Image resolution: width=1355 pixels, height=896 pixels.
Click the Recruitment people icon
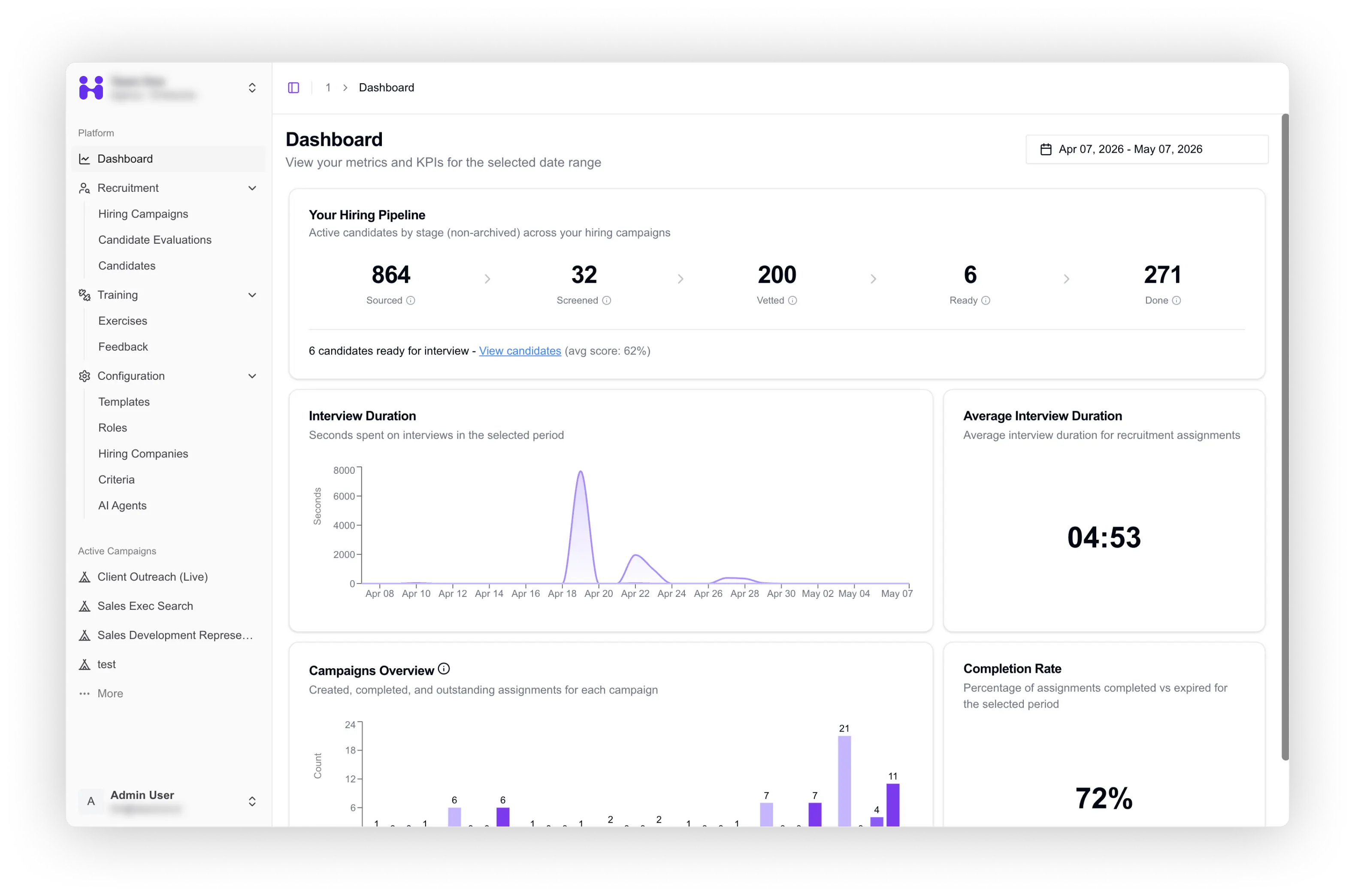pos(85,188)
